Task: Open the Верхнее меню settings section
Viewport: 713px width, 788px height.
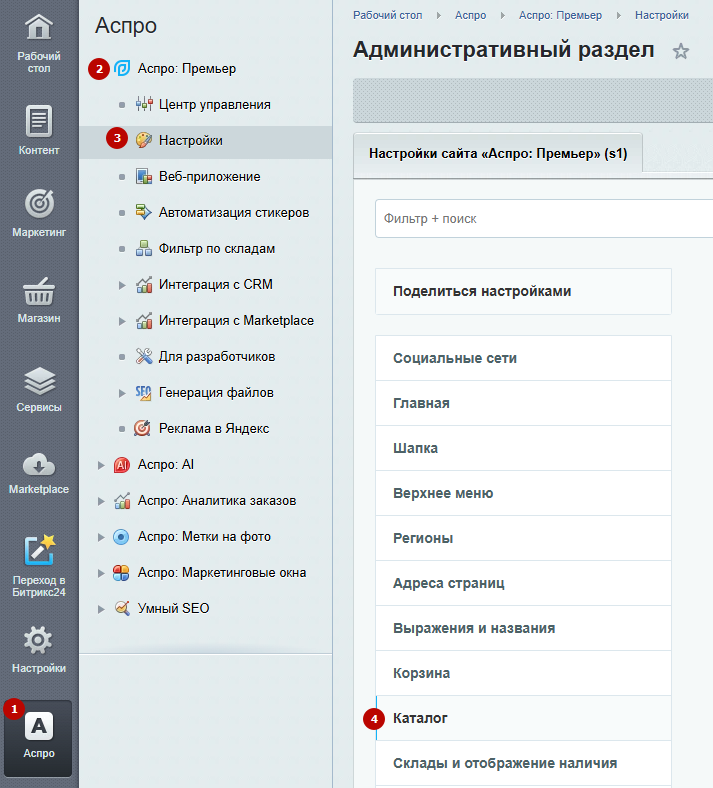Action: (523, 493)
